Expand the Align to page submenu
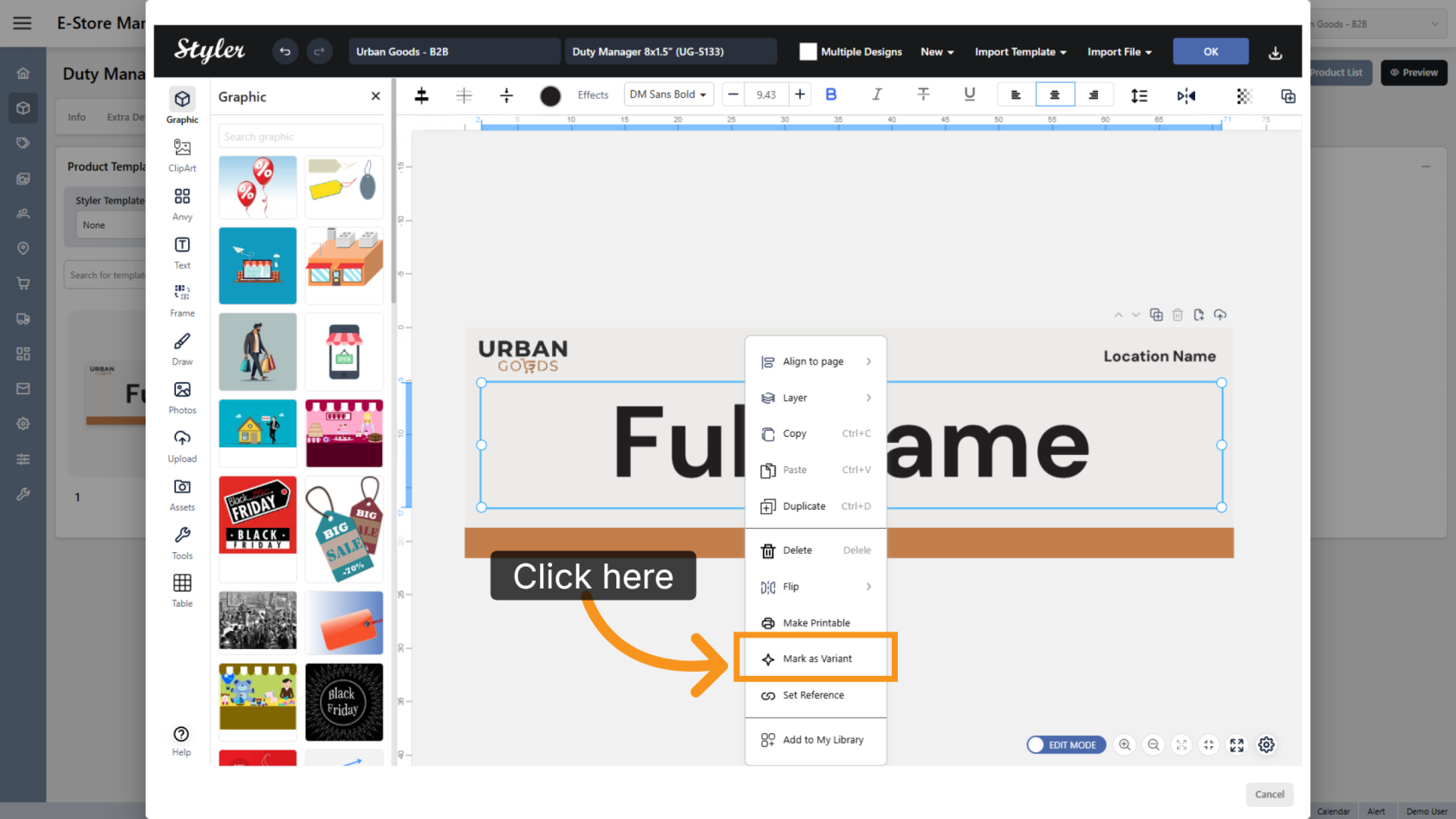This screenshot has width=1456, height=819. 816,361
